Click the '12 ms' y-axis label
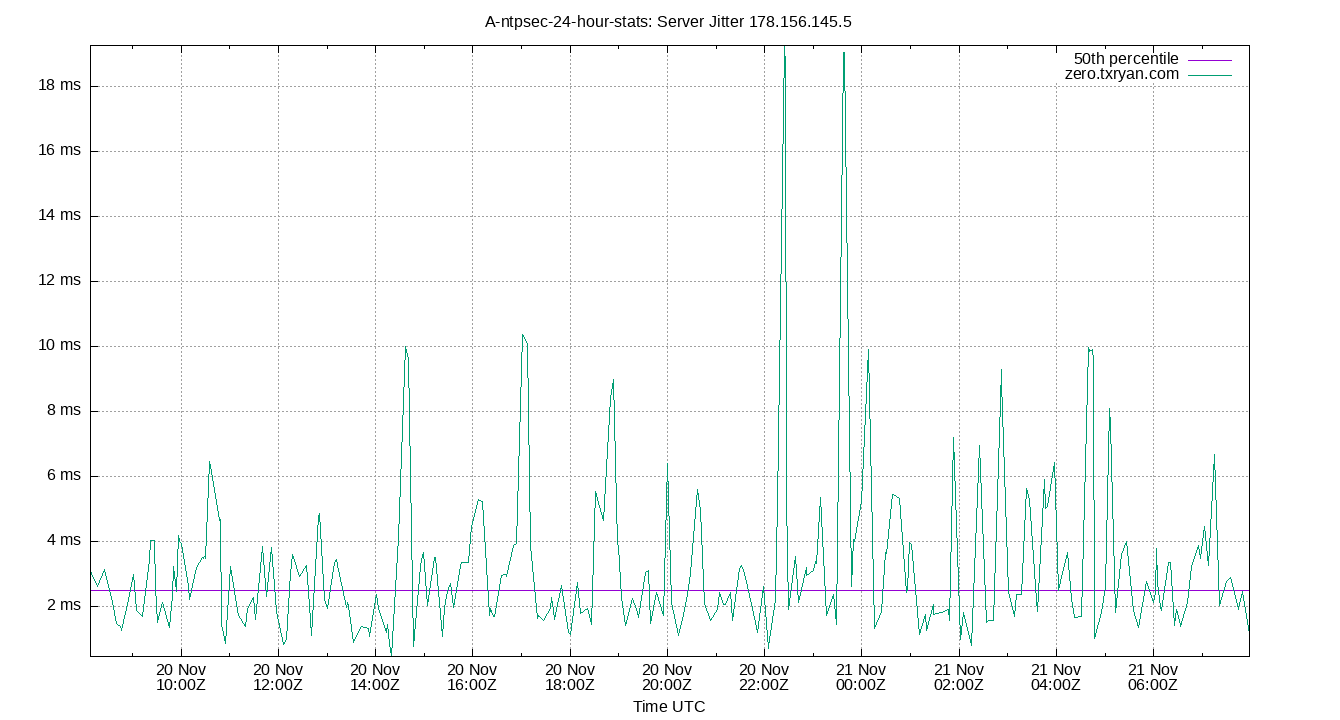 coord(59,281)
